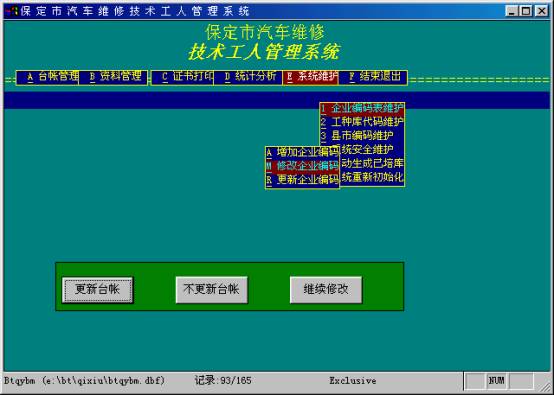Click the 更新台帐 button

[x=98, y=290]
